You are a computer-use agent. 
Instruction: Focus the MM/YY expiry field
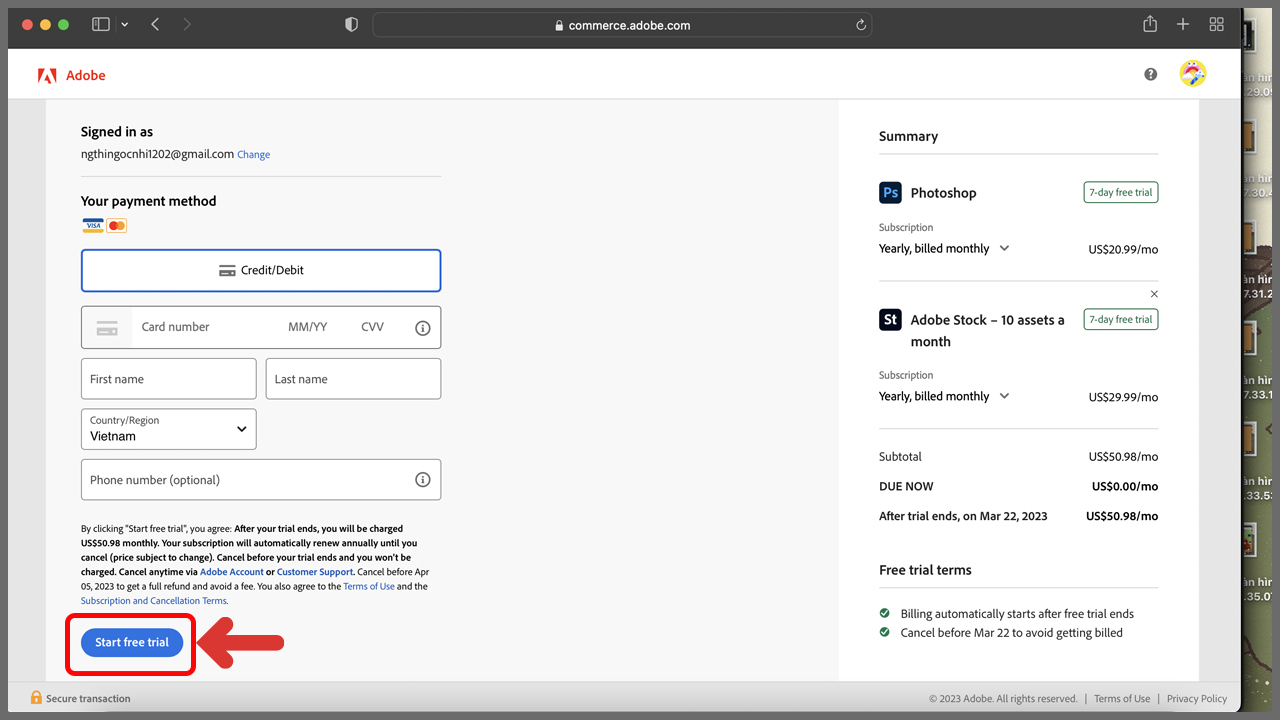[308, 327]
